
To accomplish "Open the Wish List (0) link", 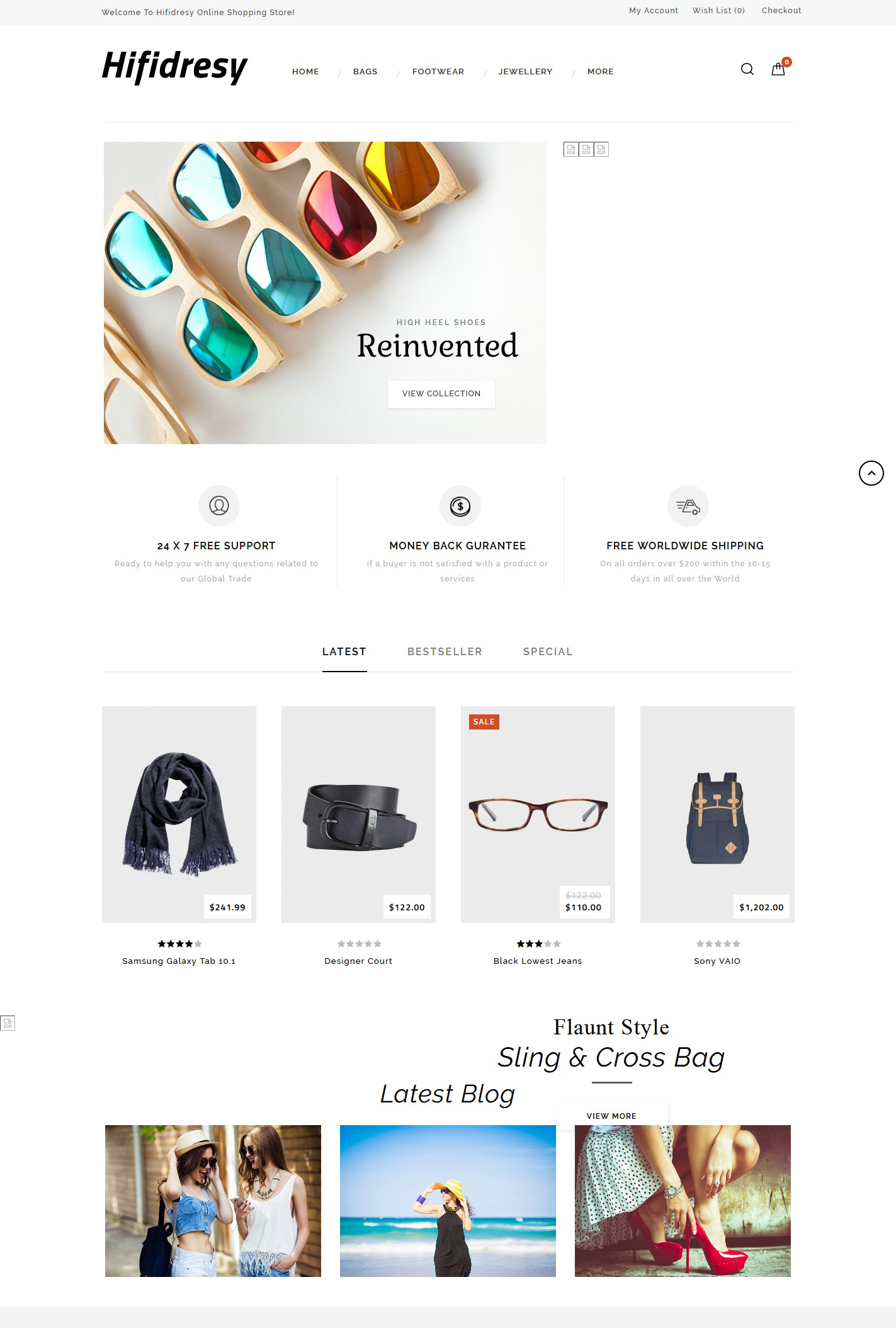I will click(x=718, y=11).
